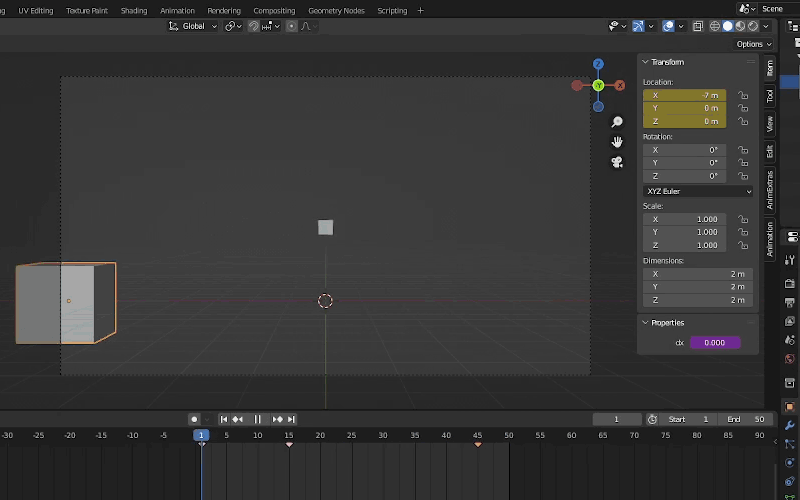Collapse the Transform panel
This screenshot has width=800, height=500.
pyautogui.click(x=645, y=62)
